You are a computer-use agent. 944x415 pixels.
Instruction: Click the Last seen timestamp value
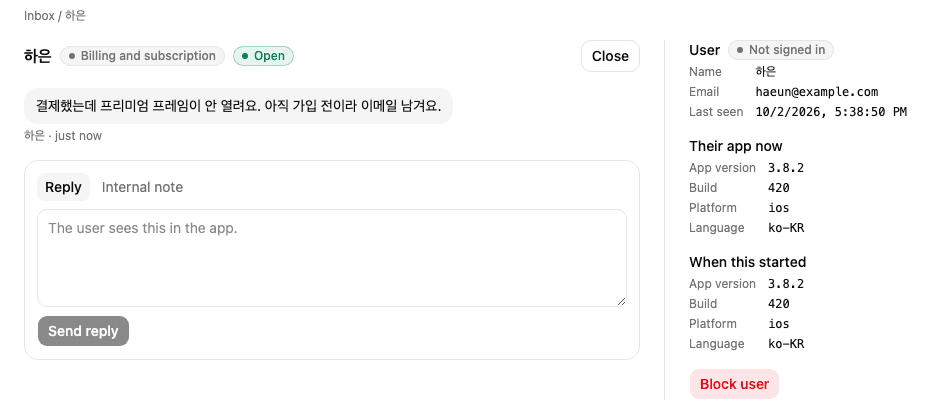(x=831, y=112)
